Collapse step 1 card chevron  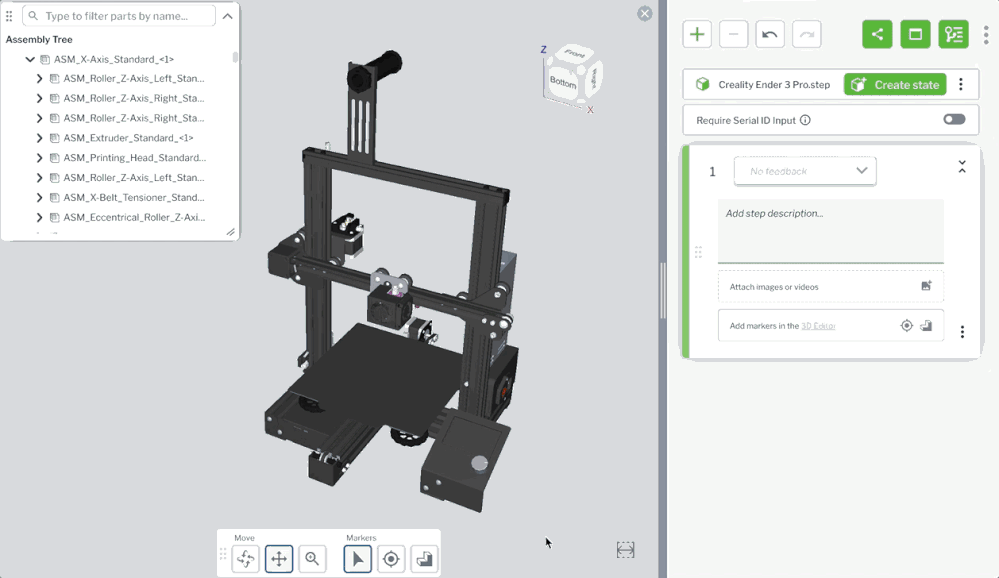point(962,167)
